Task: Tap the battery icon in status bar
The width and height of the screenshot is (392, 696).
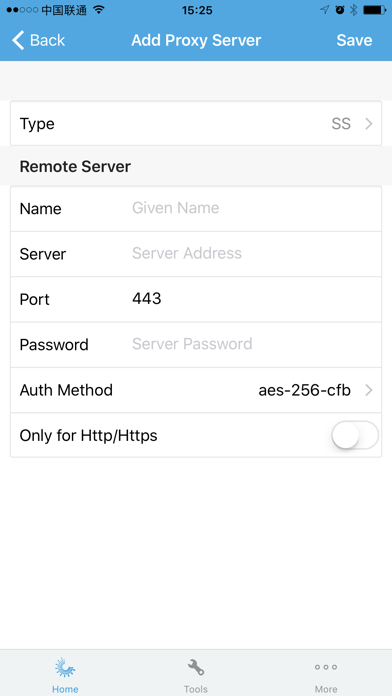Action: 374,10
